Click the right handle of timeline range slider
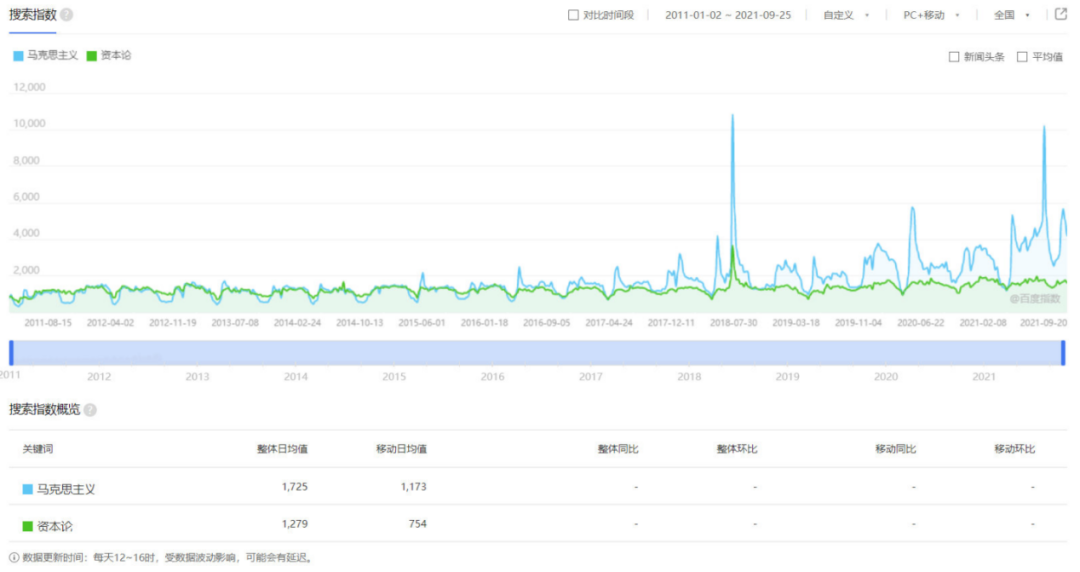Image resolution: width=1080 pixels, height=572 pixels. click(1063, 353)
